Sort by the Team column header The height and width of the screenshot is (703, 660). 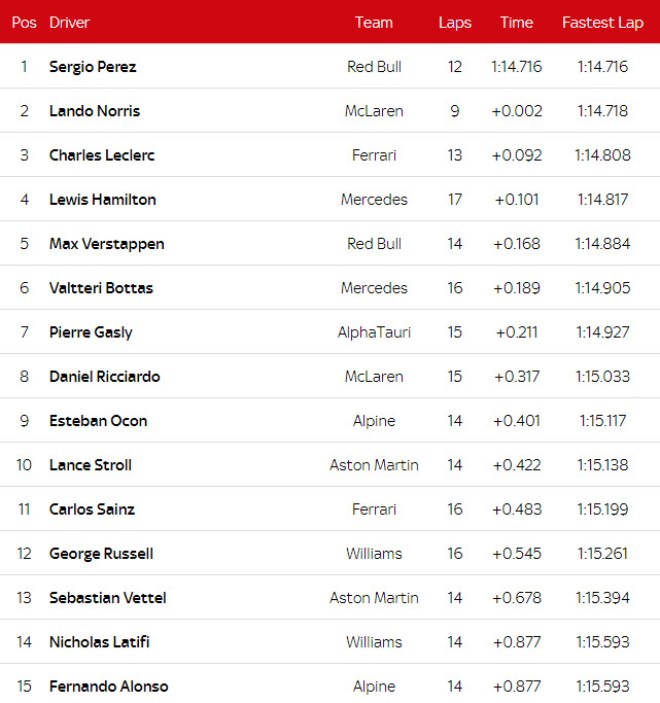(x=374, y=22)
